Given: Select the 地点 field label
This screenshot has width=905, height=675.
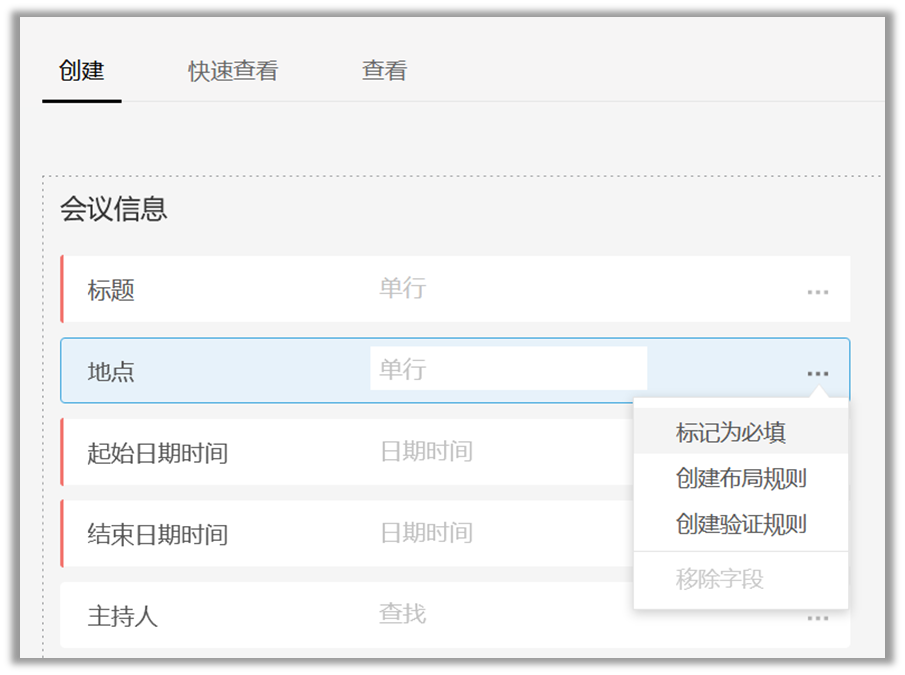Looking at the screenshot, I should 111,372.
